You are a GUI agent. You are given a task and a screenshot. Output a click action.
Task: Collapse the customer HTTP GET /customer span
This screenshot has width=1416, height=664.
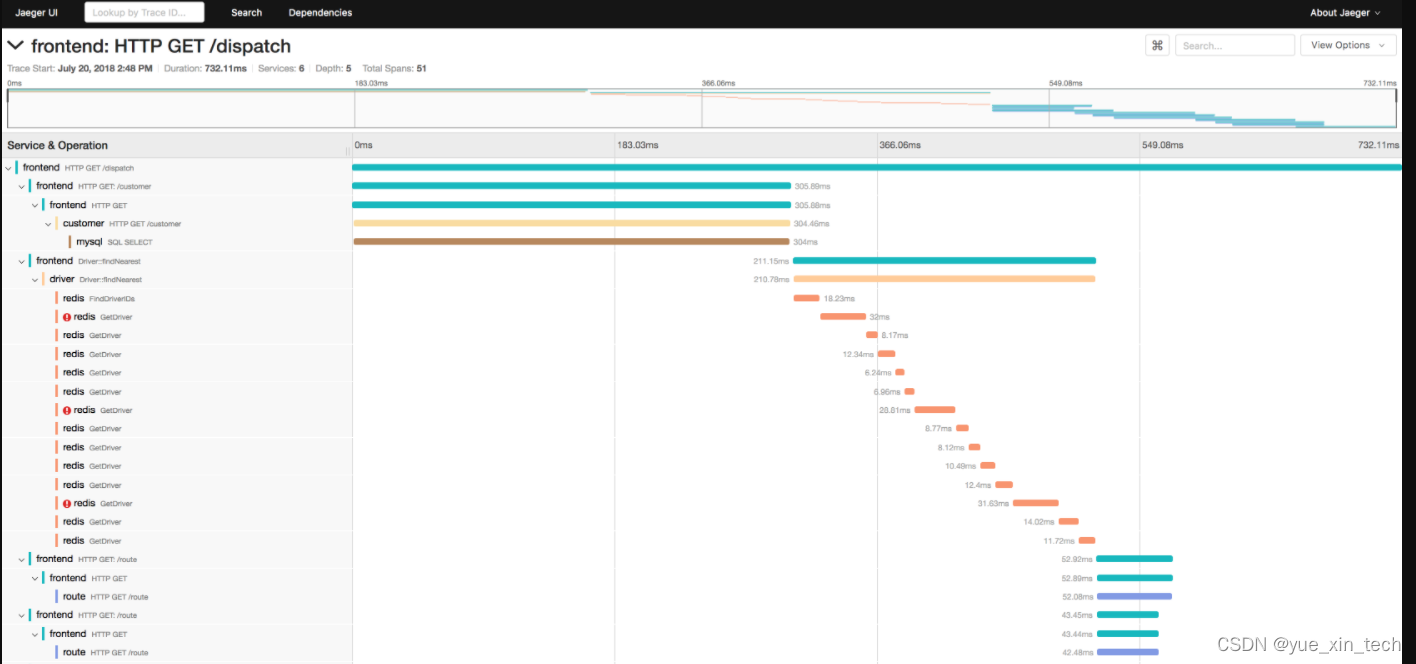(49, 224)
